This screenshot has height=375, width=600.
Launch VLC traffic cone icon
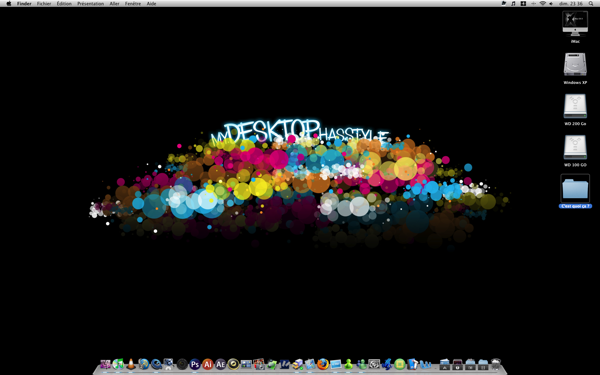point(131,364)
